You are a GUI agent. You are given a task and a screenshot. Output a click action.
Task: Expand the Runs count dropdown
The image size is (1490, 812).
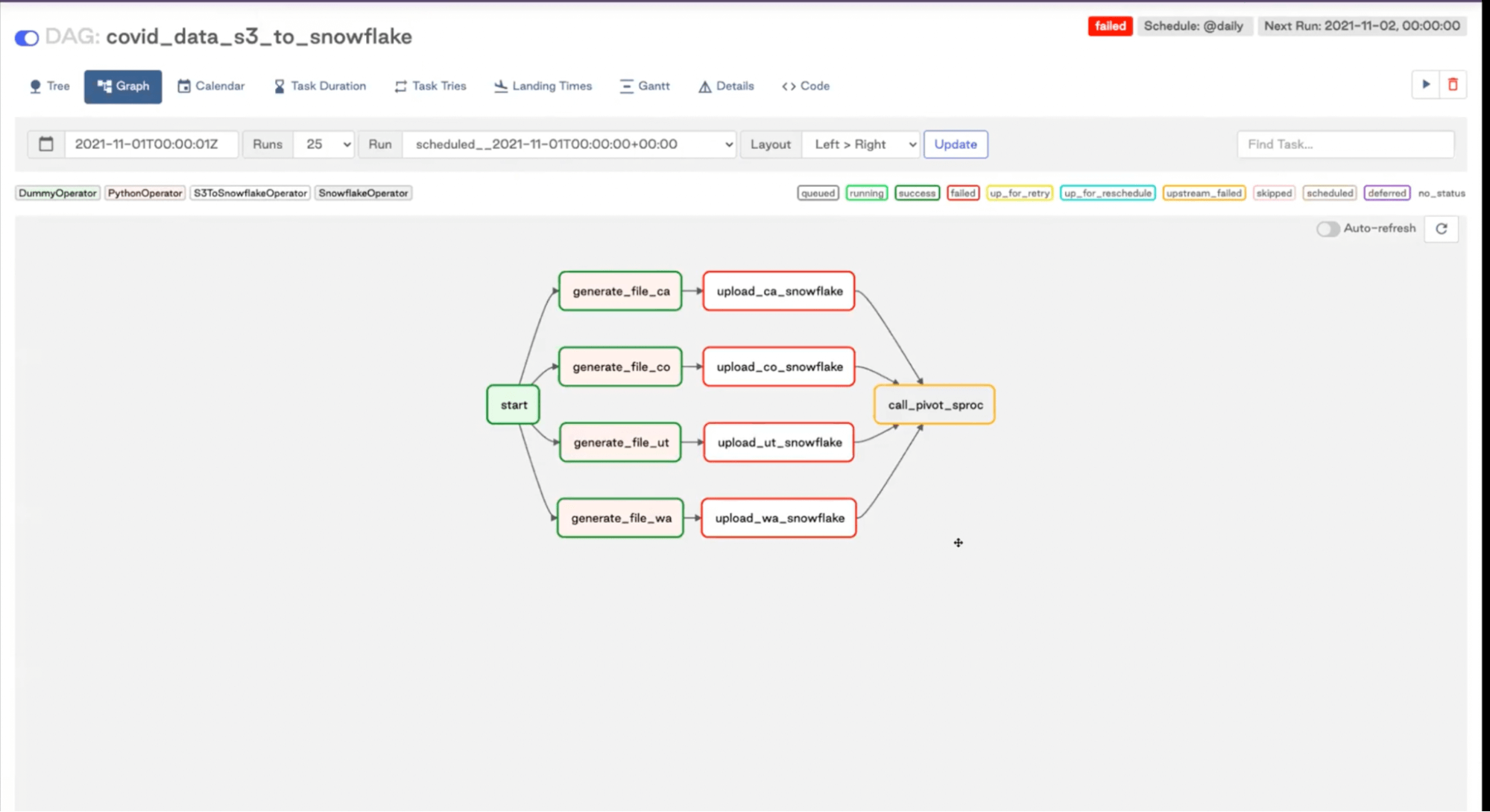(x=324, y=144)
